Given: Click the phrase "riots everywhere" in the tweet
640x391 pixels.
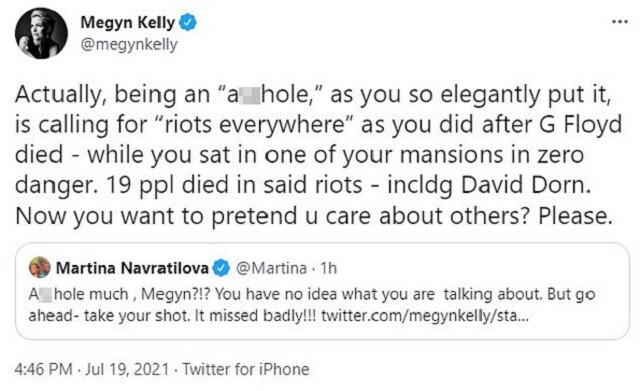Looking at the screenshot, I should [x=254, y=125].
